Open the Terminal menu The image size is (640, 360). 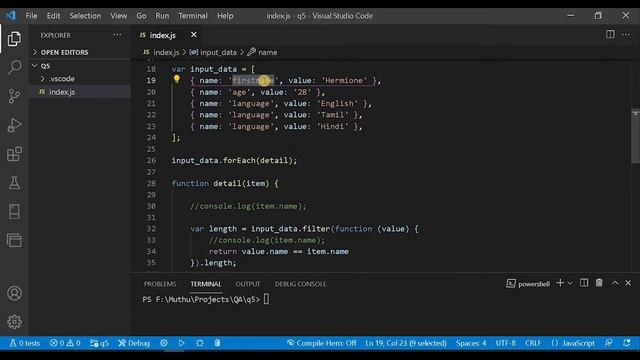193,16
